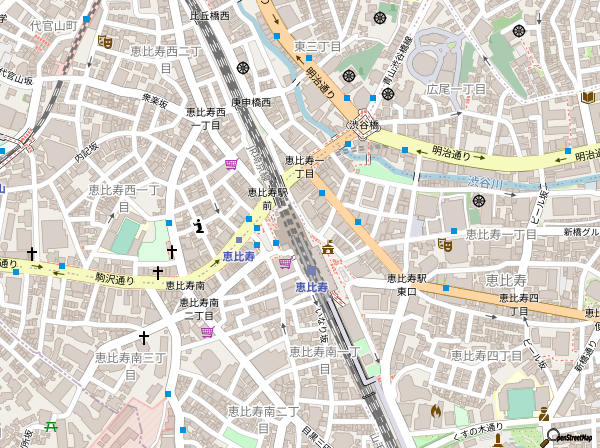Click the temple wheel icon above 庚申橋西

click(x=242, y=68)
